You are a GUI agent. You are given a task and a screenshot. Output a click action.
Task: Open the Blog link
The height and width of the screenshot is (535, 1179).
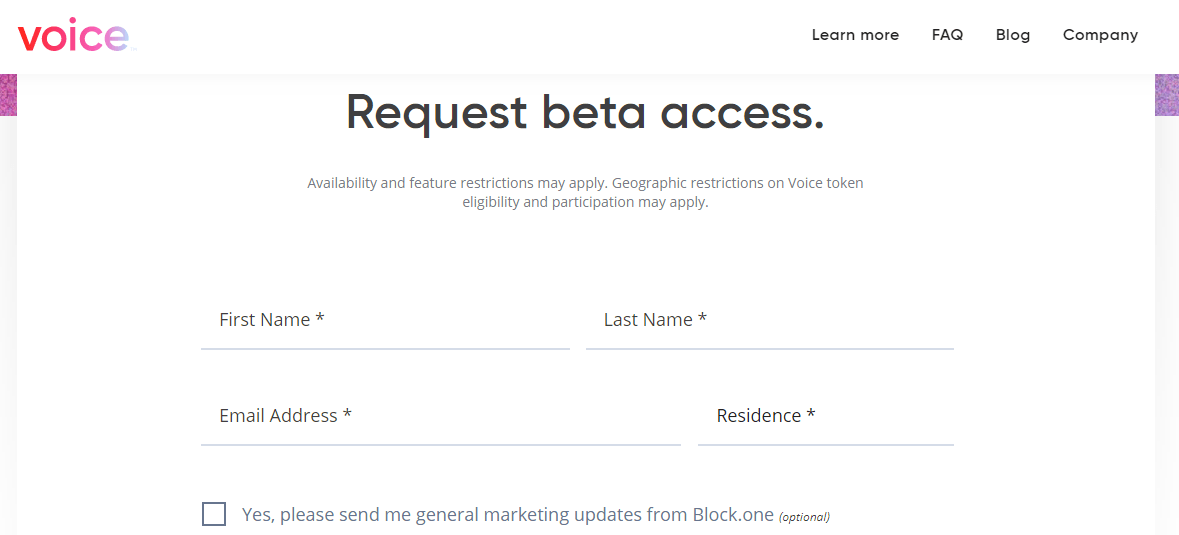pyautogui.click(x=1012, y=35)
